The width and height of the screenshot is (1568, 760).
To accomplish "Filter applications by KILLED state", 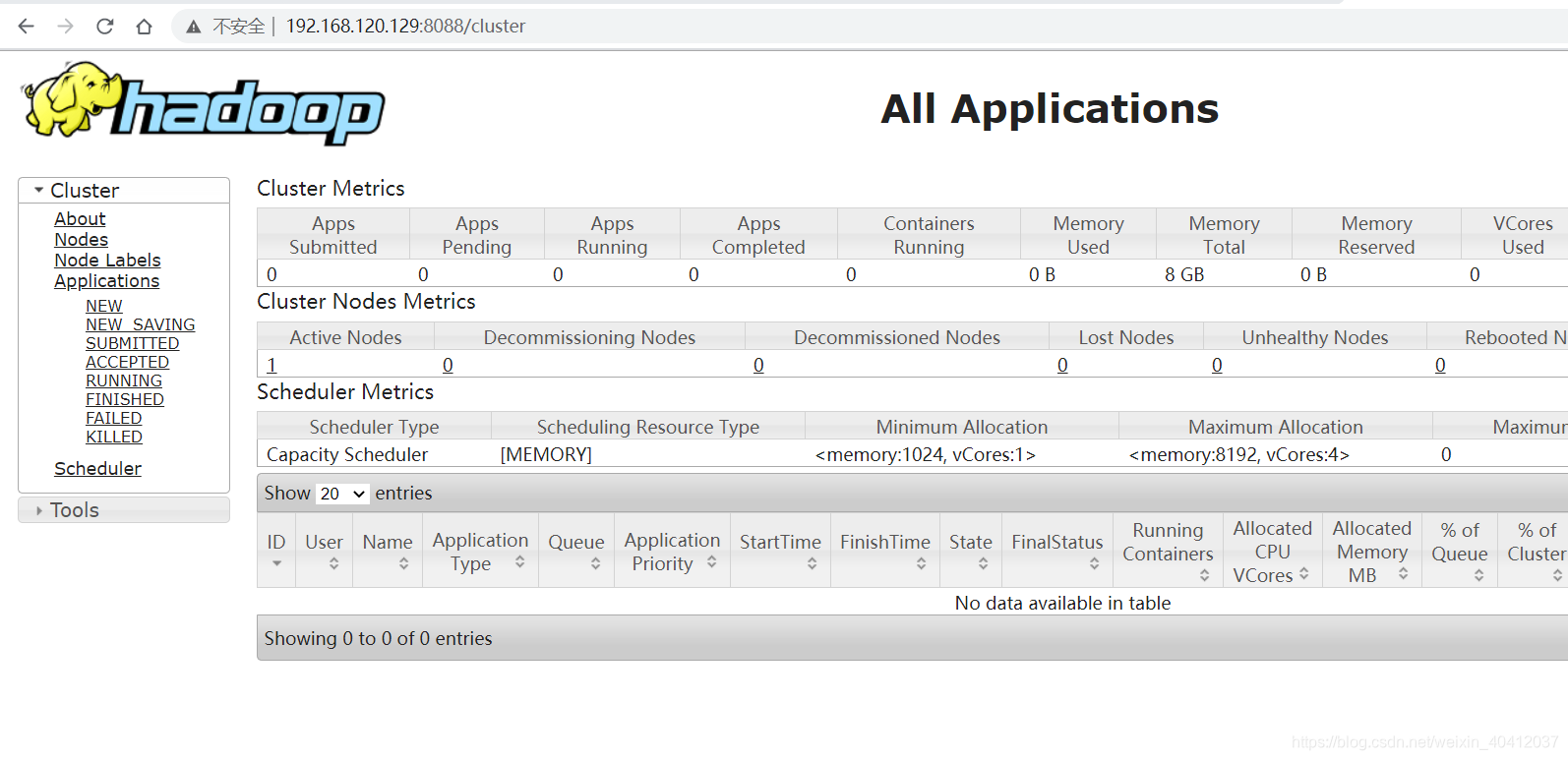I will [x=113, y=437].
